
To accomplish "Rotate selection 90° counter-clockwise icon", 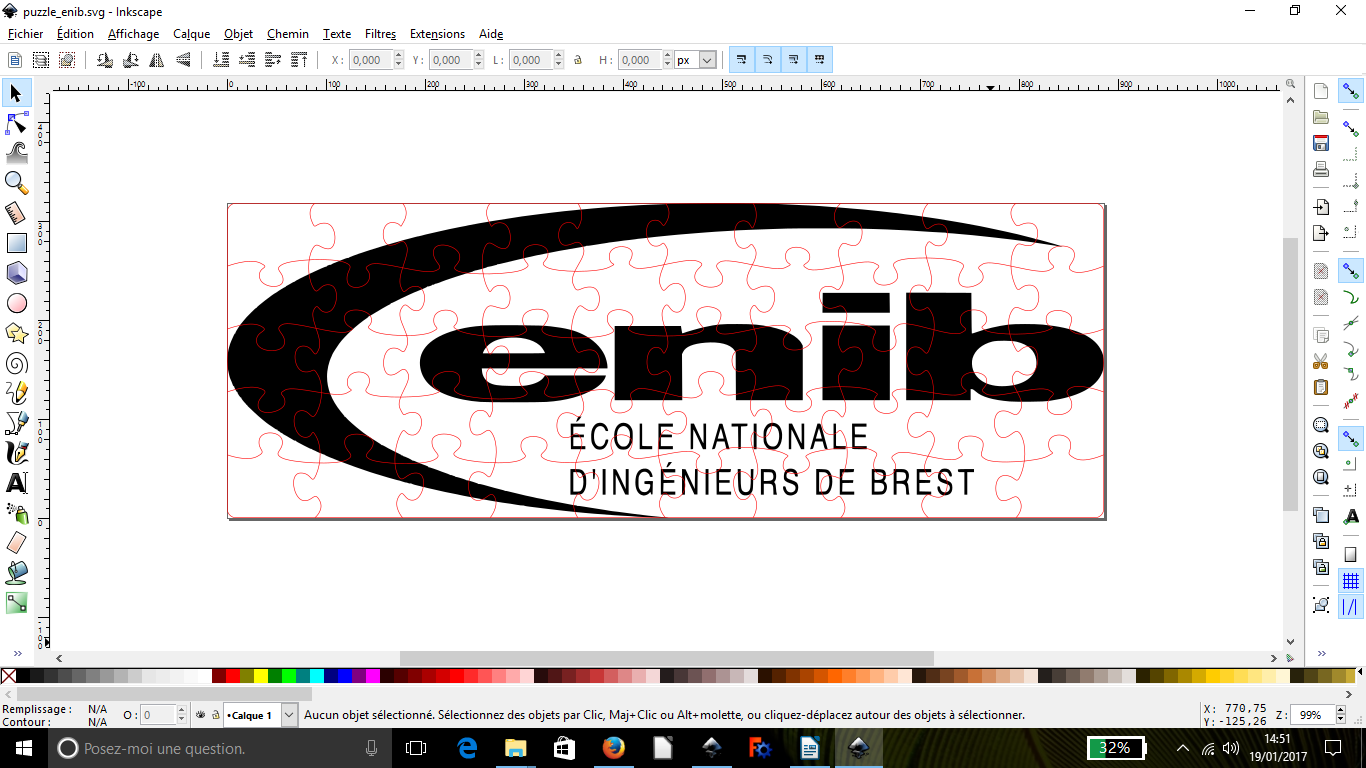I will click(x=104, y=60).
